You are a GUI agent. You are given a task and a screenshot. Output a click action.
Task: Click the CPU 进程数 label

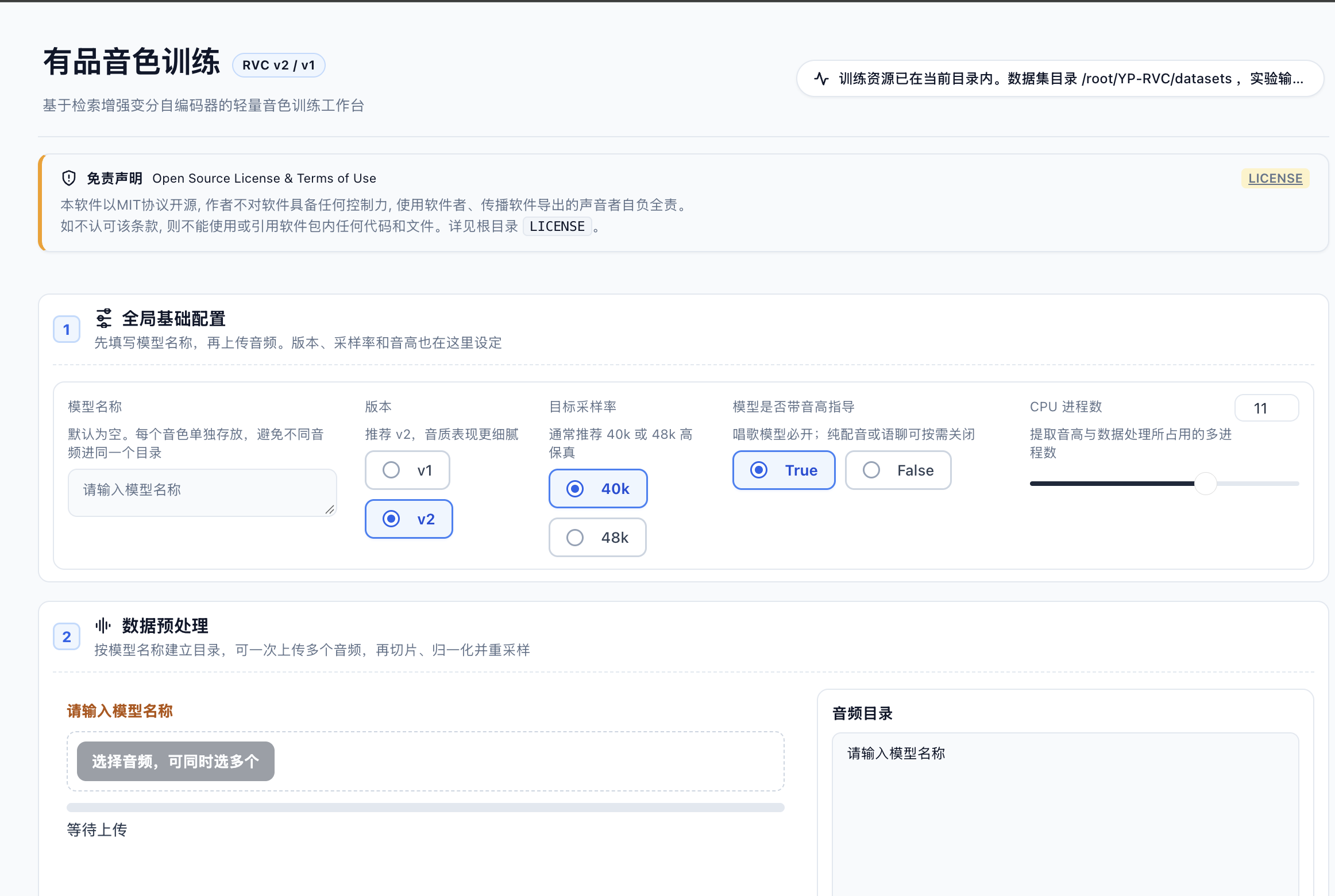(x=1066, y=407)
